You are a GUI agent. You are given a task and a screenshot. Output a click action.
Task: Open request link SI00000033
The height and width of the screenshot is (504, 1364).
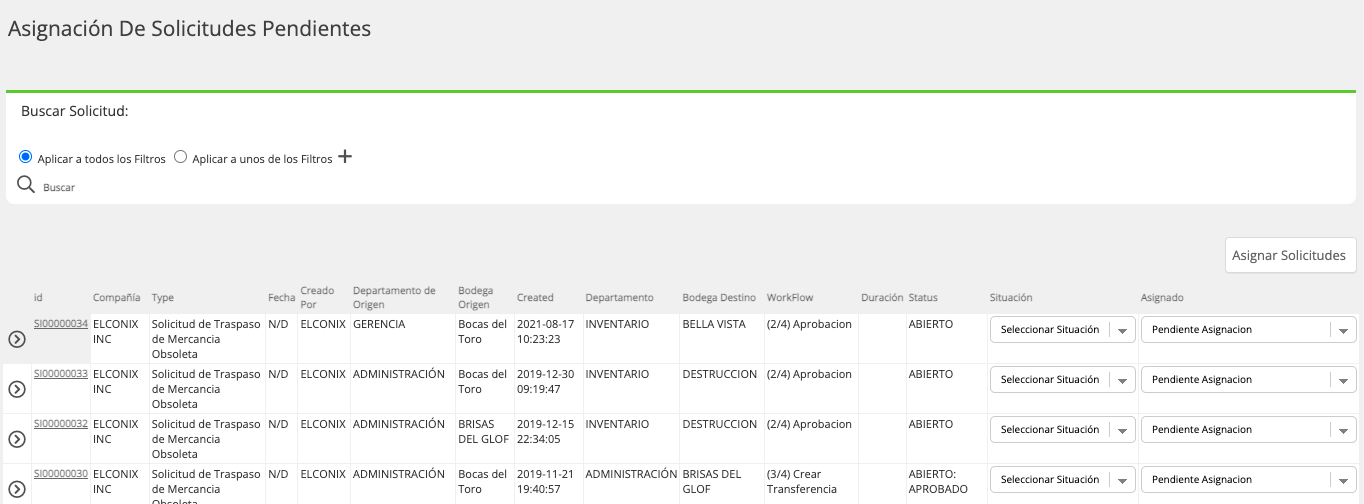click(x=61, y=374)
